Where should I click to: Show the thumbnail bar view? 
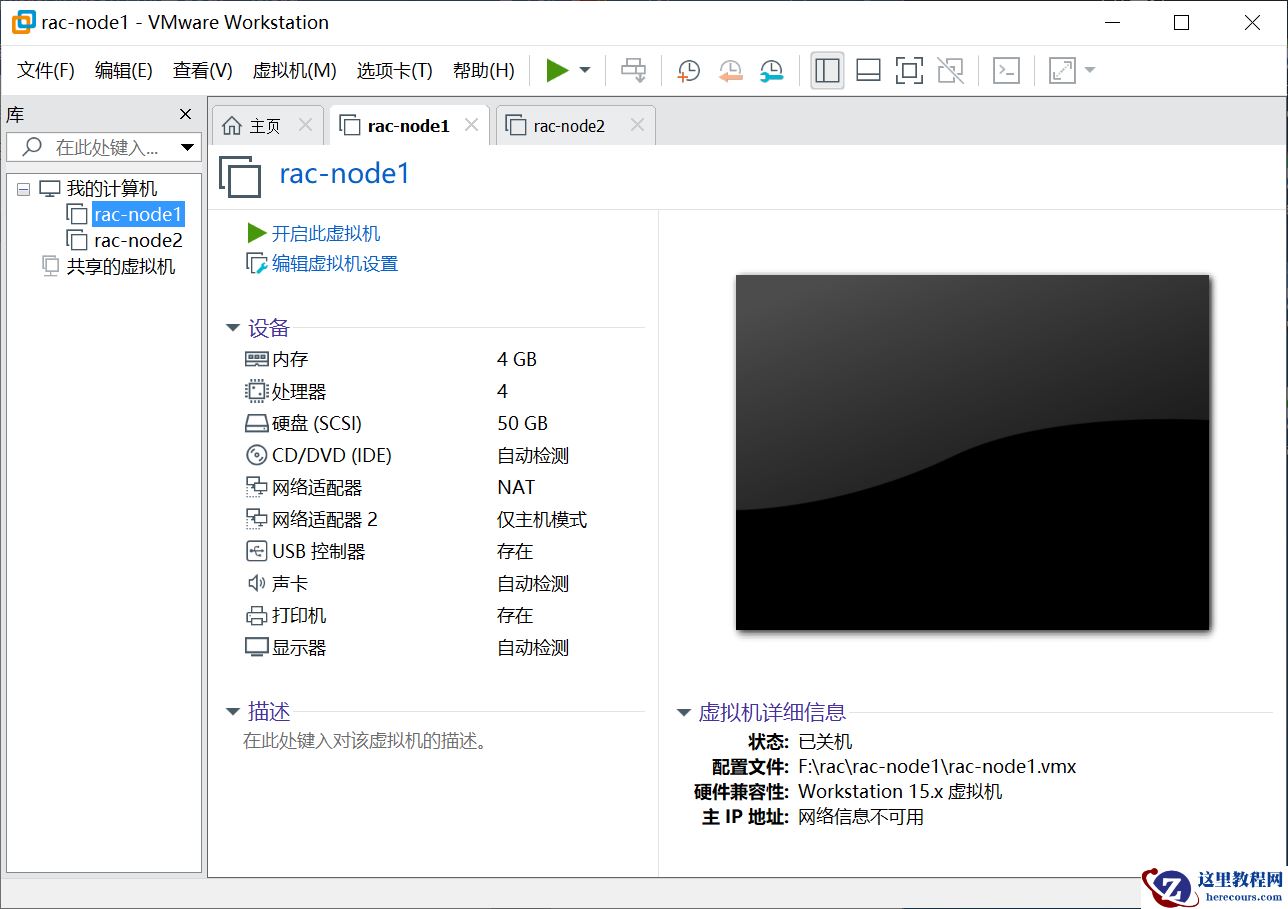click(867, 70)
